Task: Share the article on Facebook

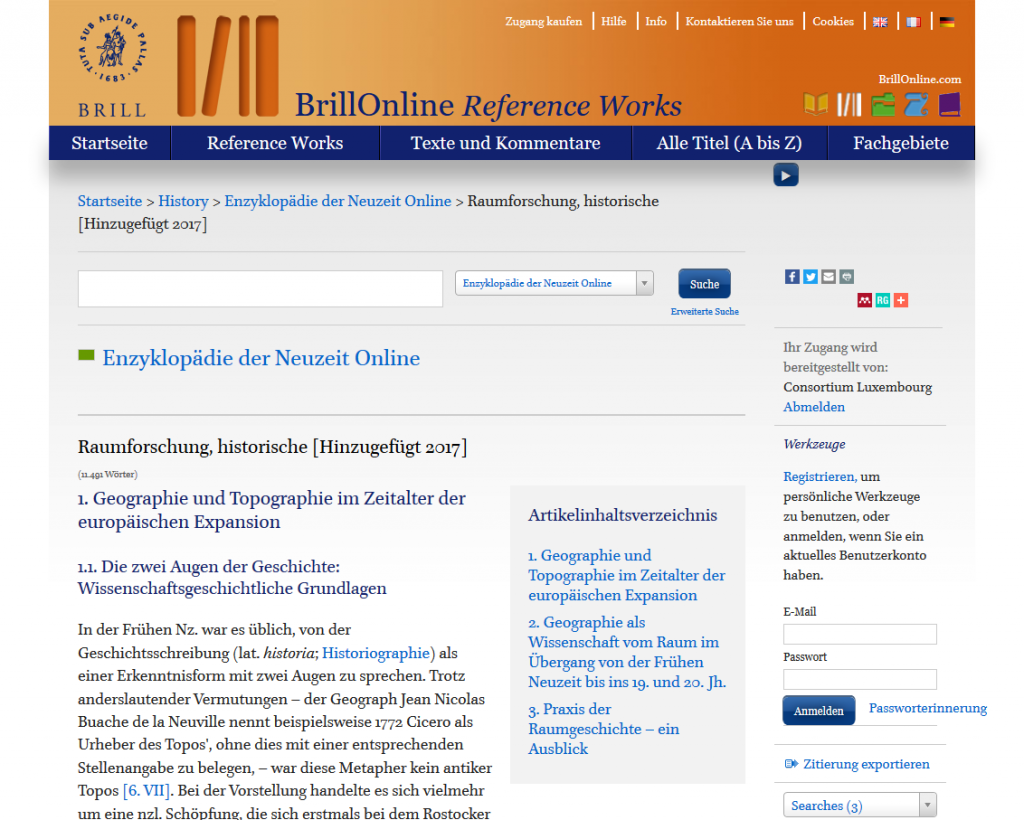Action: click(x=792, y=277)
